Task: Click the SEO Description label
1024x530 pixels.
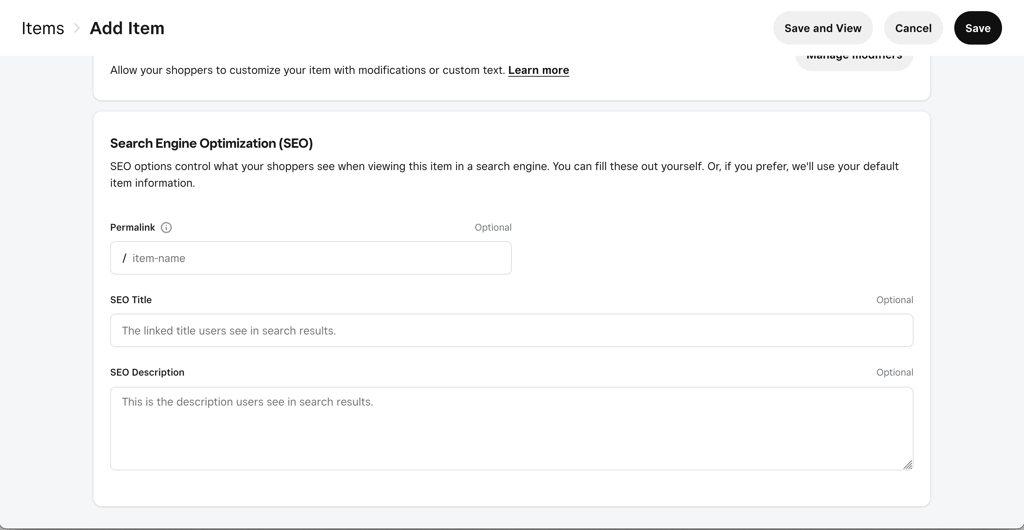Action: coord(147,373)
